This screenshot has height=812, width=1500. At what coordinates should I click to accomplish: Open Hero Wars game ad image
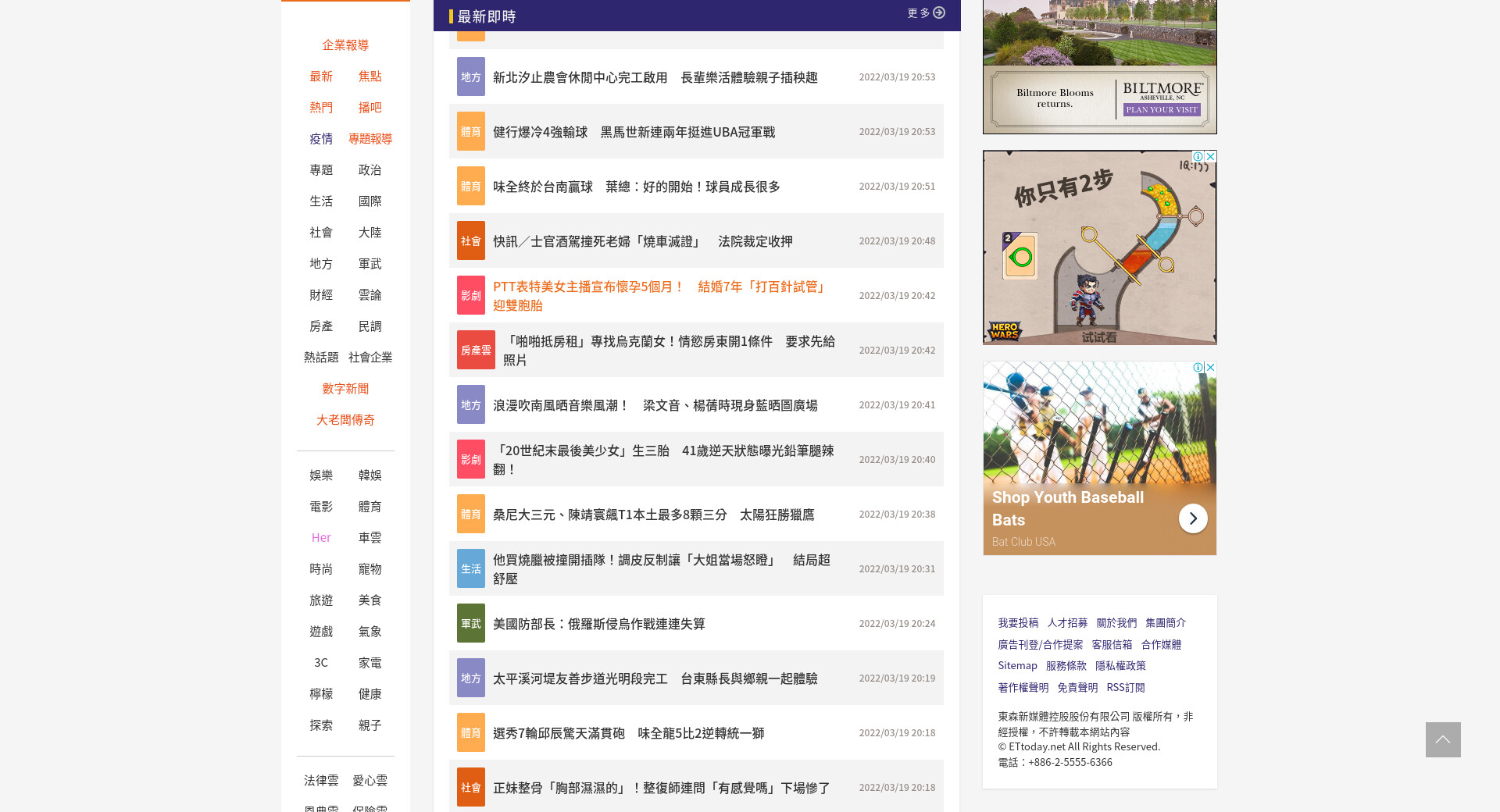pos(1099,250)
